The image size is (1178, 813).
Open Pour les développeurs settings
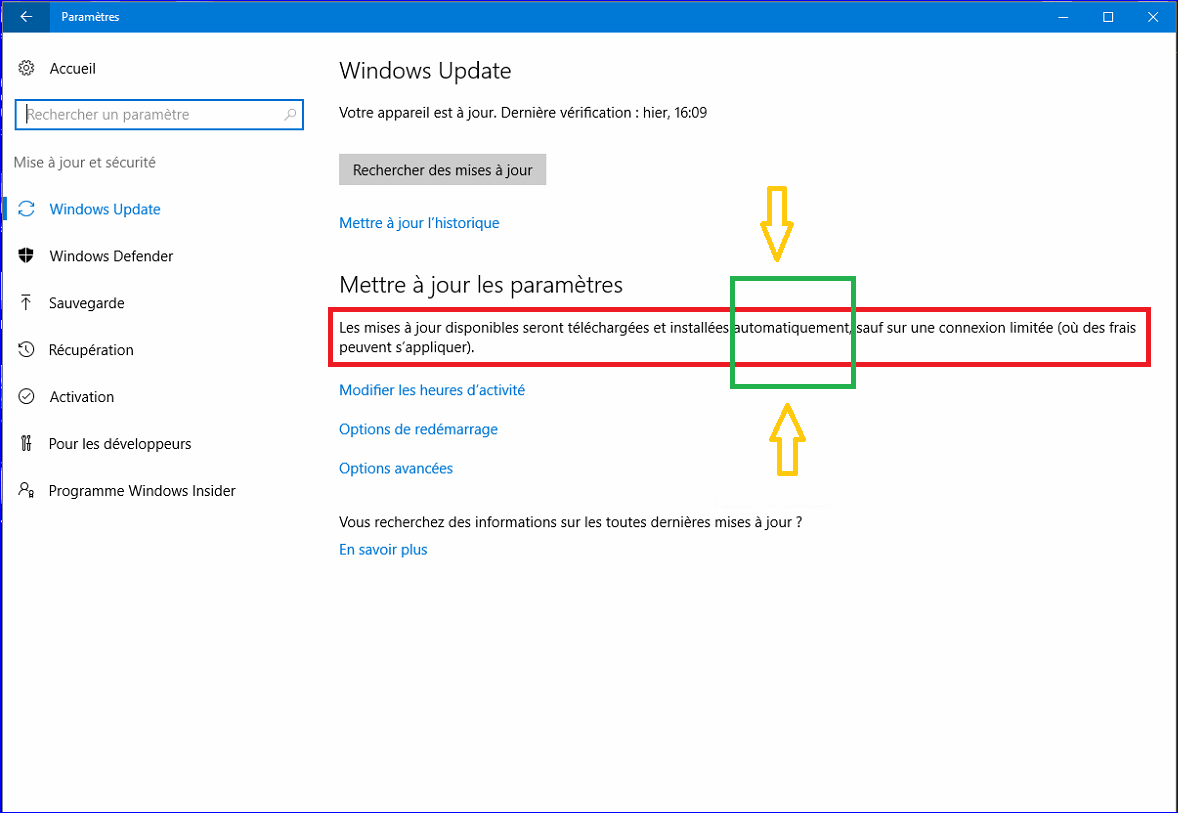pos(120,444)
